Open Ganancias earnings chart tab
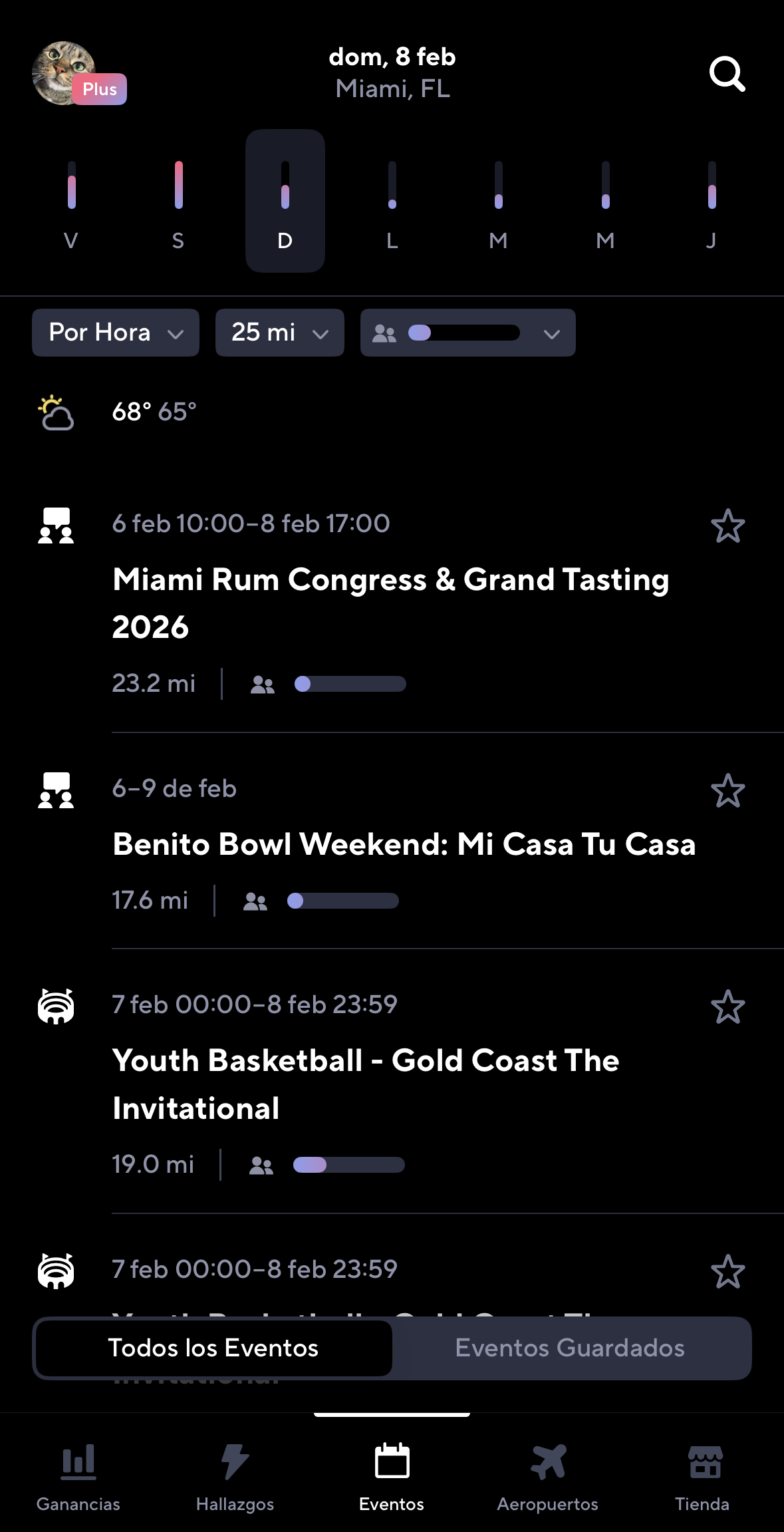 point(78,1474)
